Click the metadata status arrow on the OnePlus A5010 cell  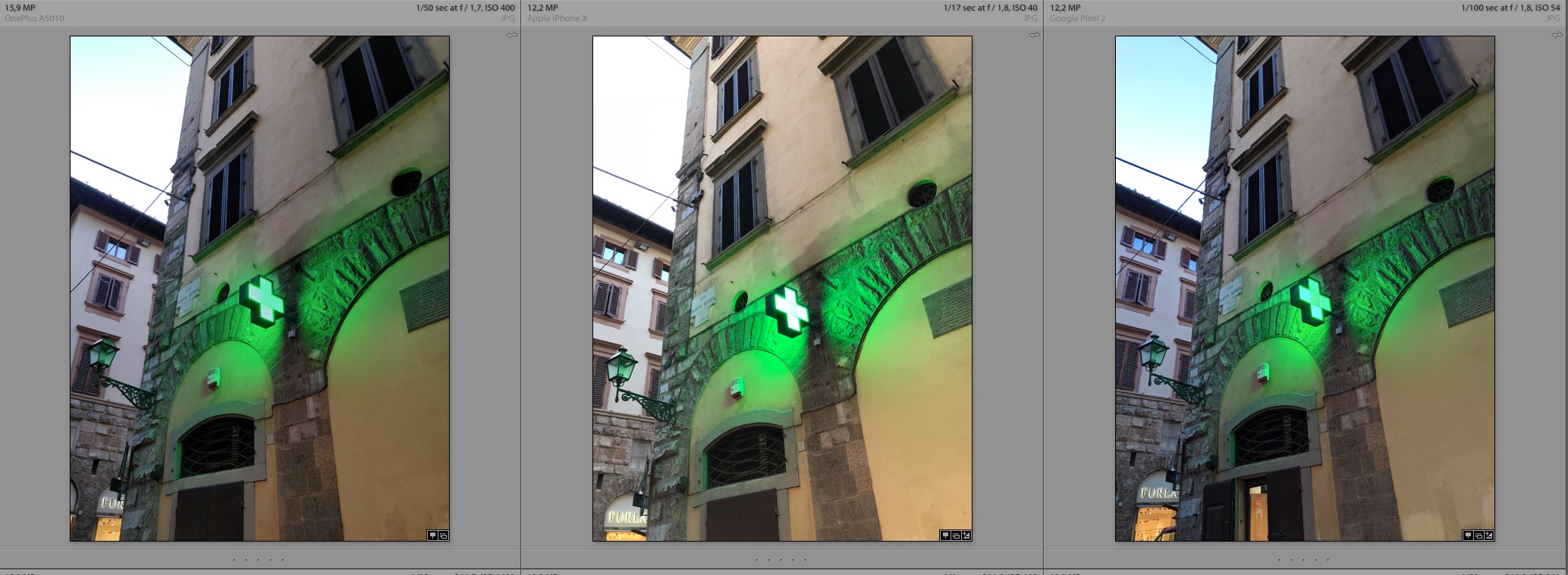coord(512,35)
